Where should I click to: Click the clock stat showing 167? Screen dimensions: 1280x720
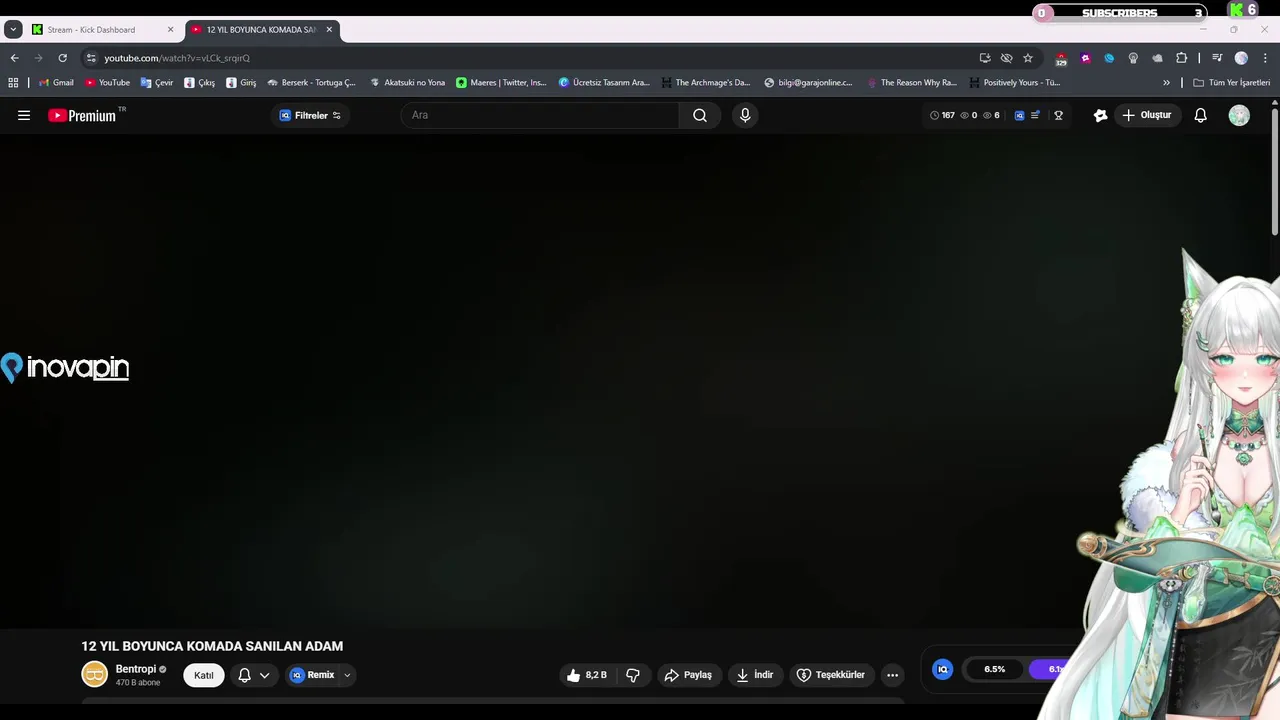(x=942, y=115)
